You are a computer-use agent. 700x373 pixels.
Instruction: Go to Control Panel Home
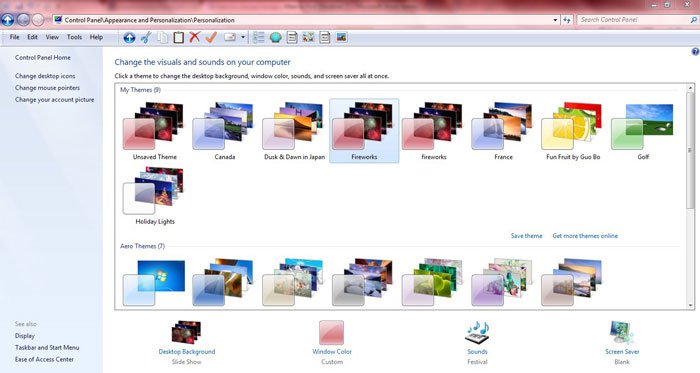[x=43, y=58]
